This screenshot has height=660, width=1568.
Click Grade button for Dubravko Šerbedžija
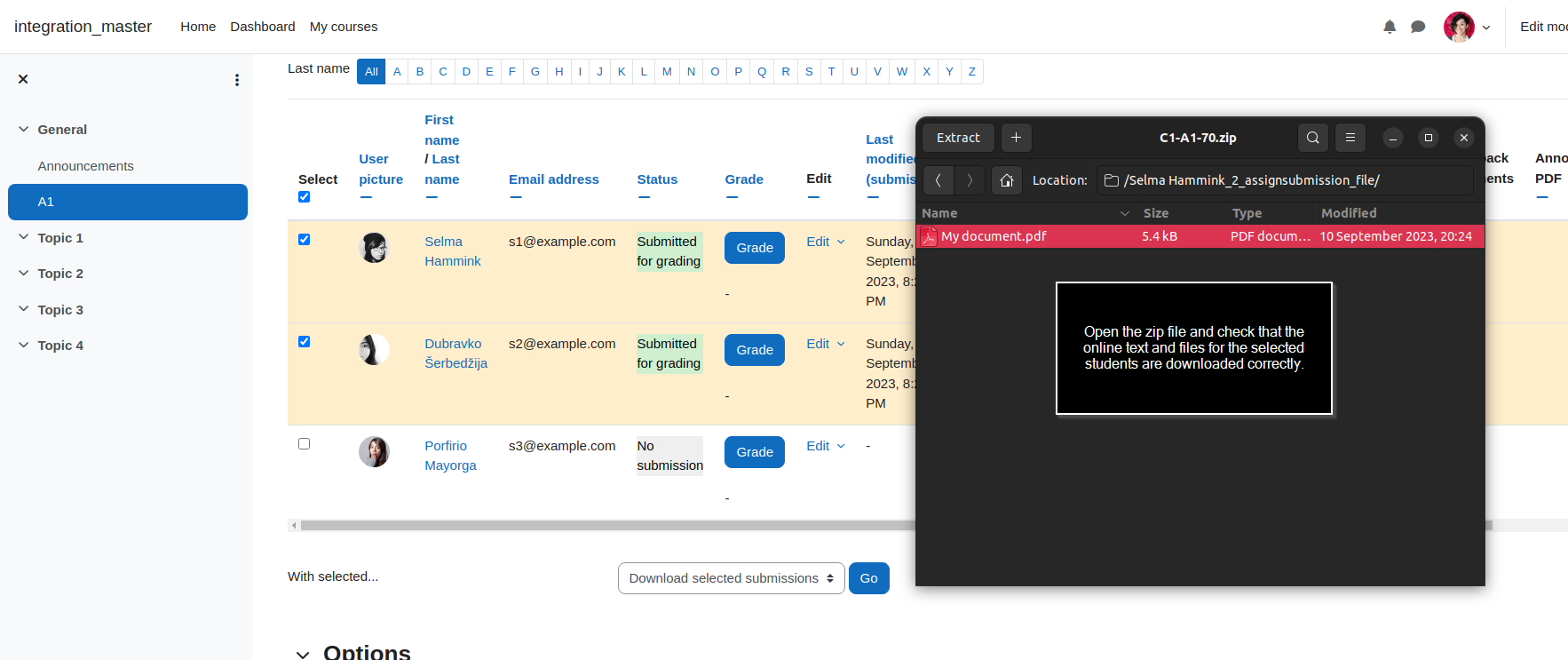[x=755, y=350]
